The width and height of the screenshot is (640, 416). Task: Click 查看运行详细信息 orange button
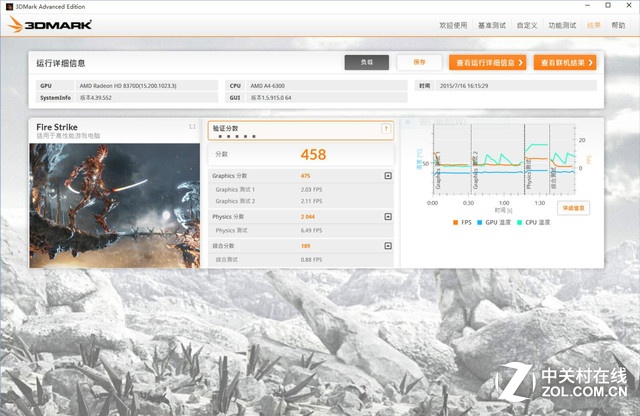(487, 62)
